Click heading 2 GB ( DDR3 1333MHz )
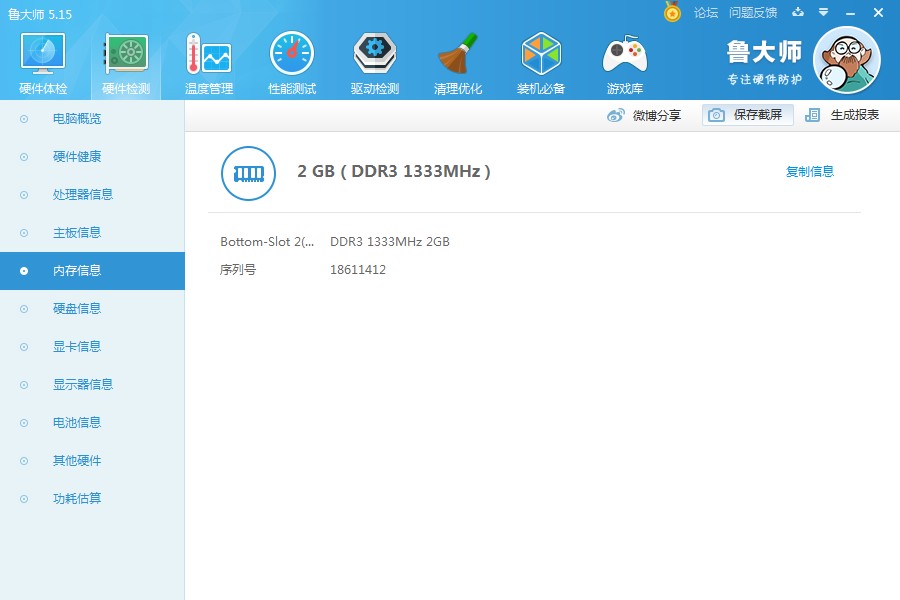 click(x=394, y=171)
